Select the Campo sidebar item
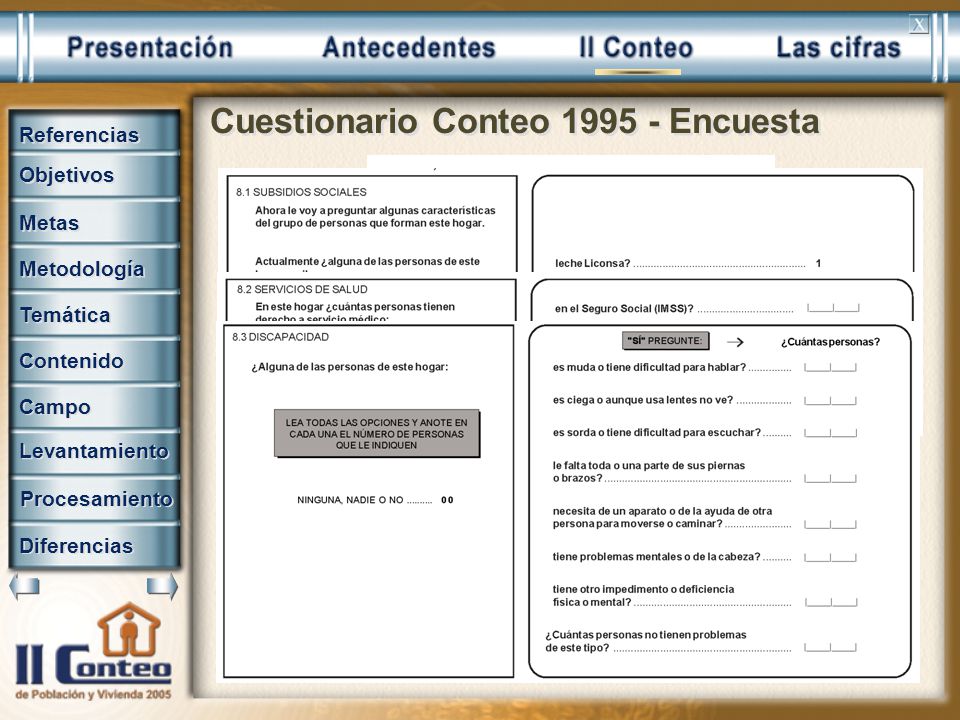 coord(95,406)
